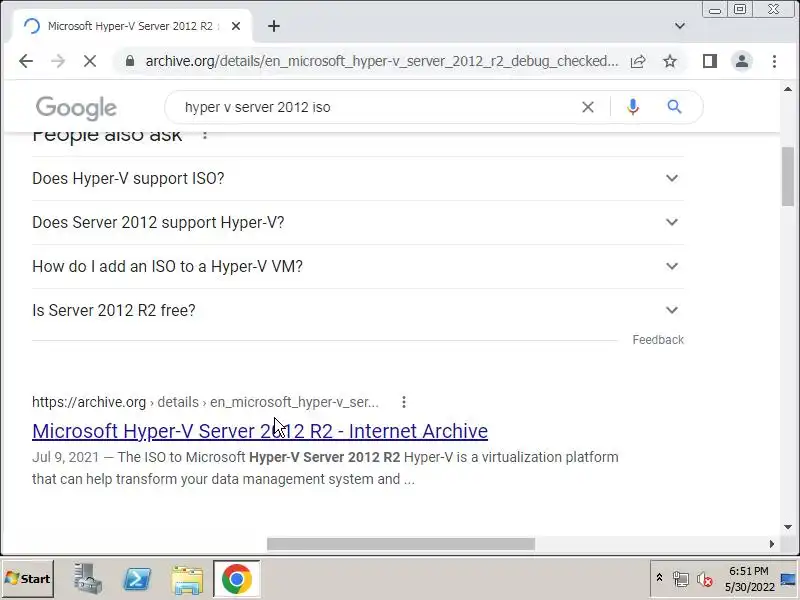800x600 pixels.
Task: Go back using the browser back arrow
Action: [x=26, y=61]
